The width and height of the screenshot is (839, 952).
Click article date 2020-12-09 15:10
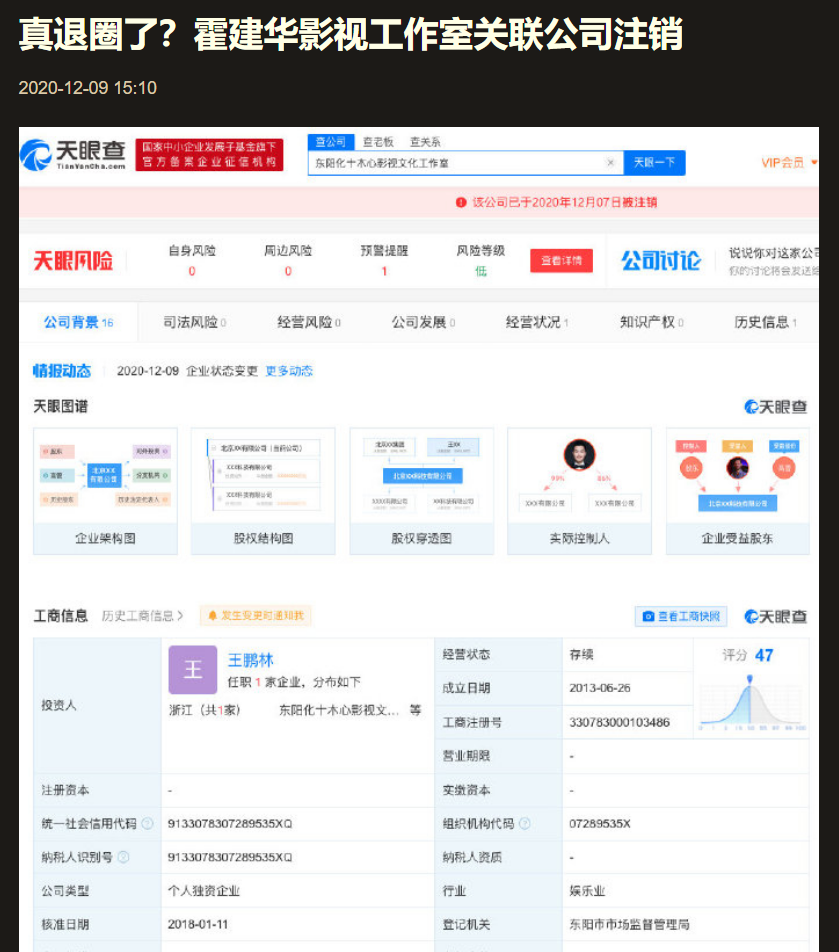[x=87, y=88]
